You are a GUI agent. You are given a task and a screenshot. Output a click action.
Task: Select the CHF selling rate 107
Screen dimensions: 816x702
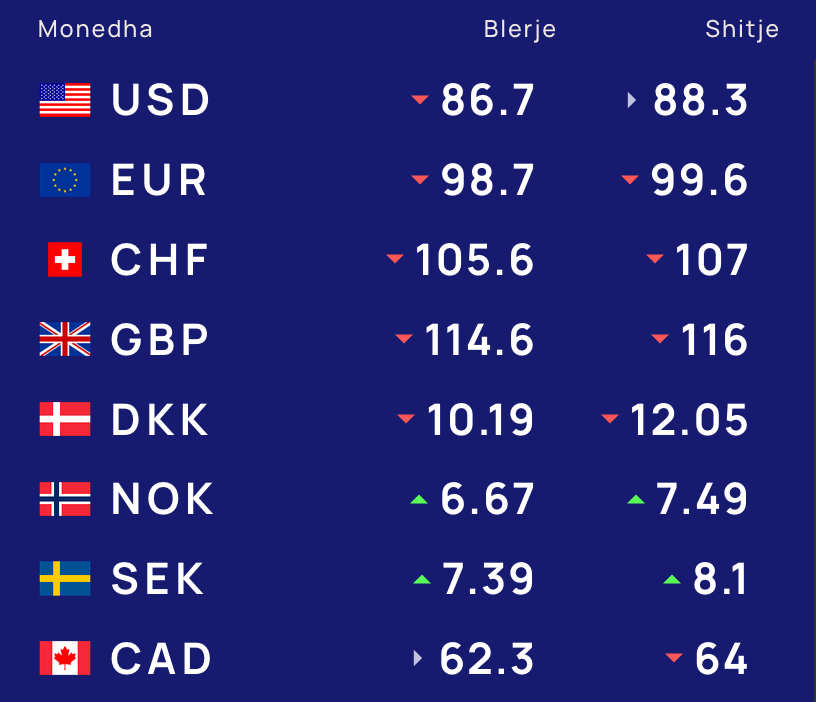click(x=711, y=260)
